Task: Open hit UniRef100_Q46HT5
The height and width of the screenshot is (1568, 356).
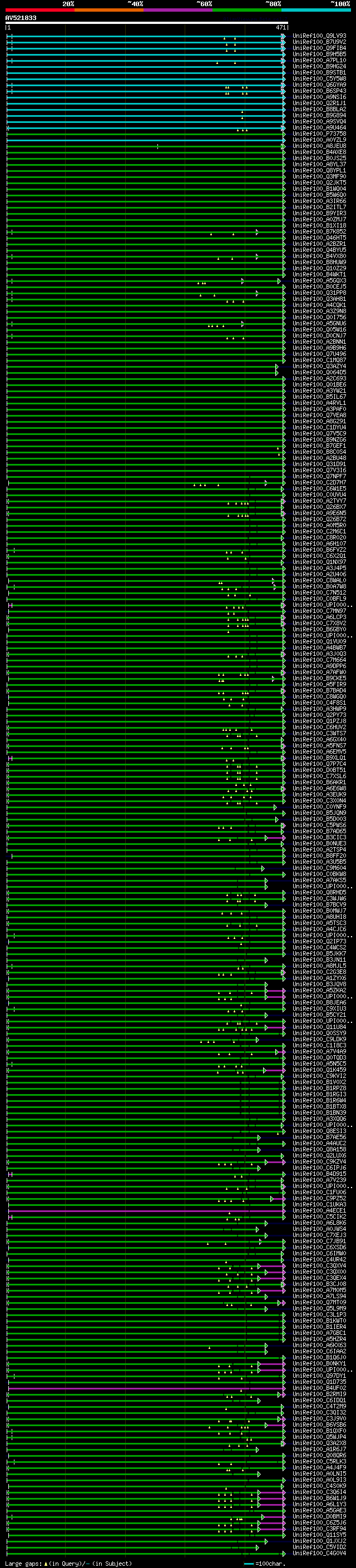Action: click(x=319, y=238)
